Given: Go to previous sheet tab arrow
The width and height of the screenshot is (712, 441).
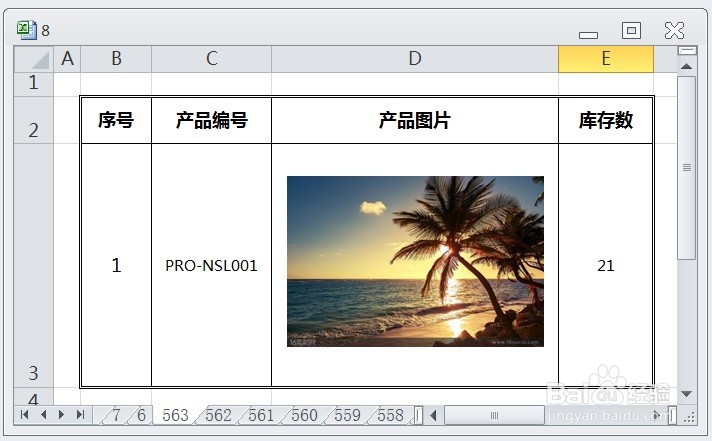Looking at the screenshot, I should 44,414.
